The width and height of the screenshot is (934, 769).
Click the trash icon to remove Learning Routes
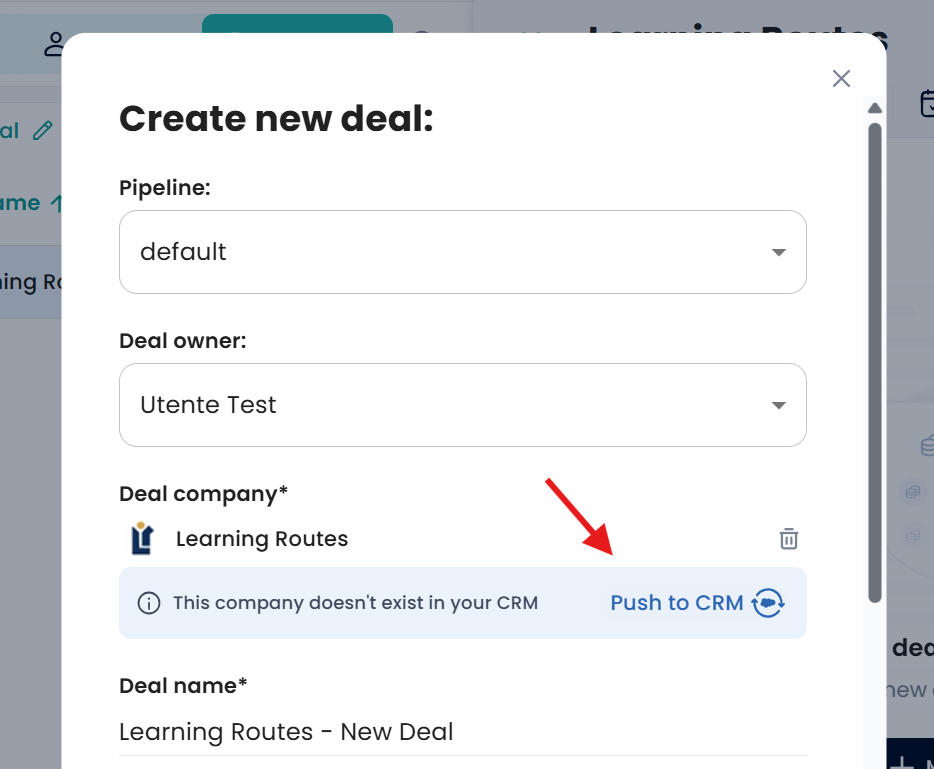789,539
